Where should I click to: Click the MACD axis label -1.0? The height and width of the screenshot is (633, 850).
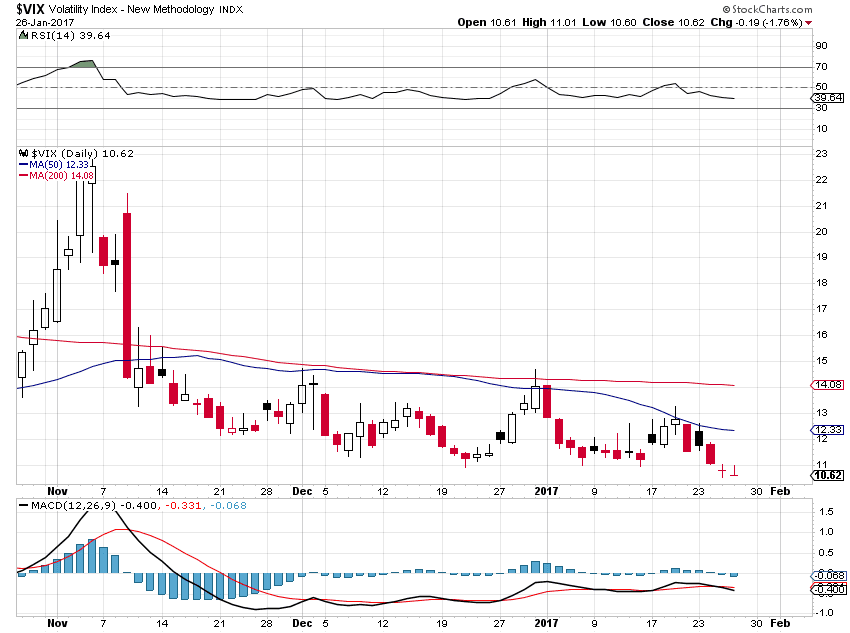pos(825,613)
